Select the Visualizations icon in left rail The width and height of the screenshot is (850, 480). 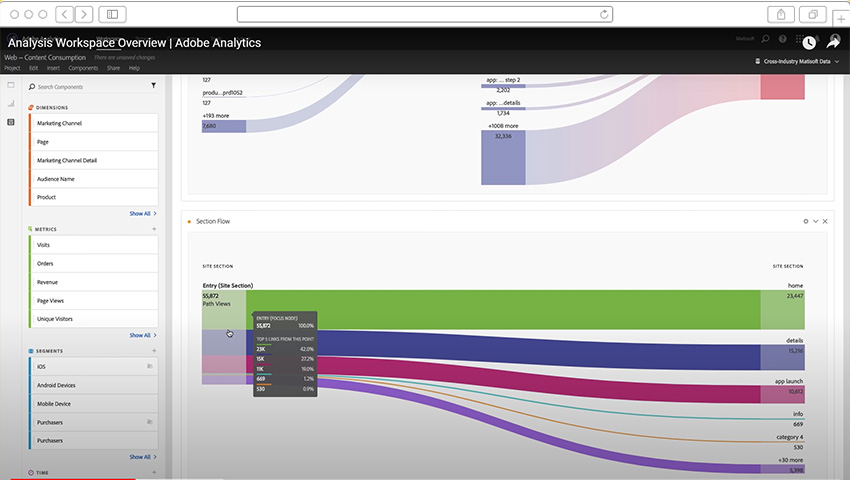11,103
